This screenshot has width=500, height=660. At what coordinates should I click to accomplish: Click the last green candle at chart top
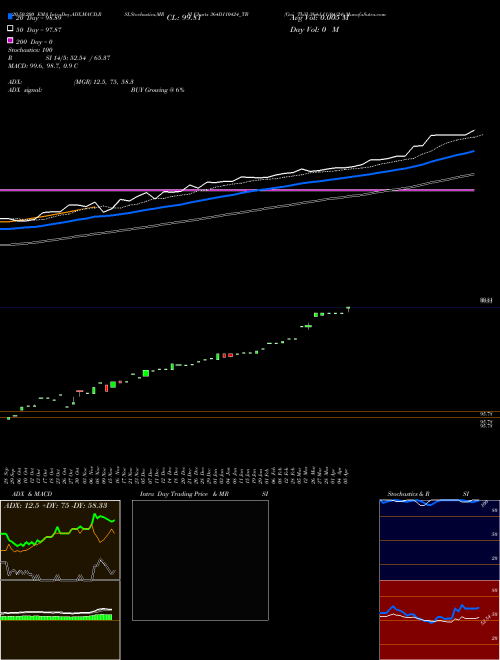(348, 309)
